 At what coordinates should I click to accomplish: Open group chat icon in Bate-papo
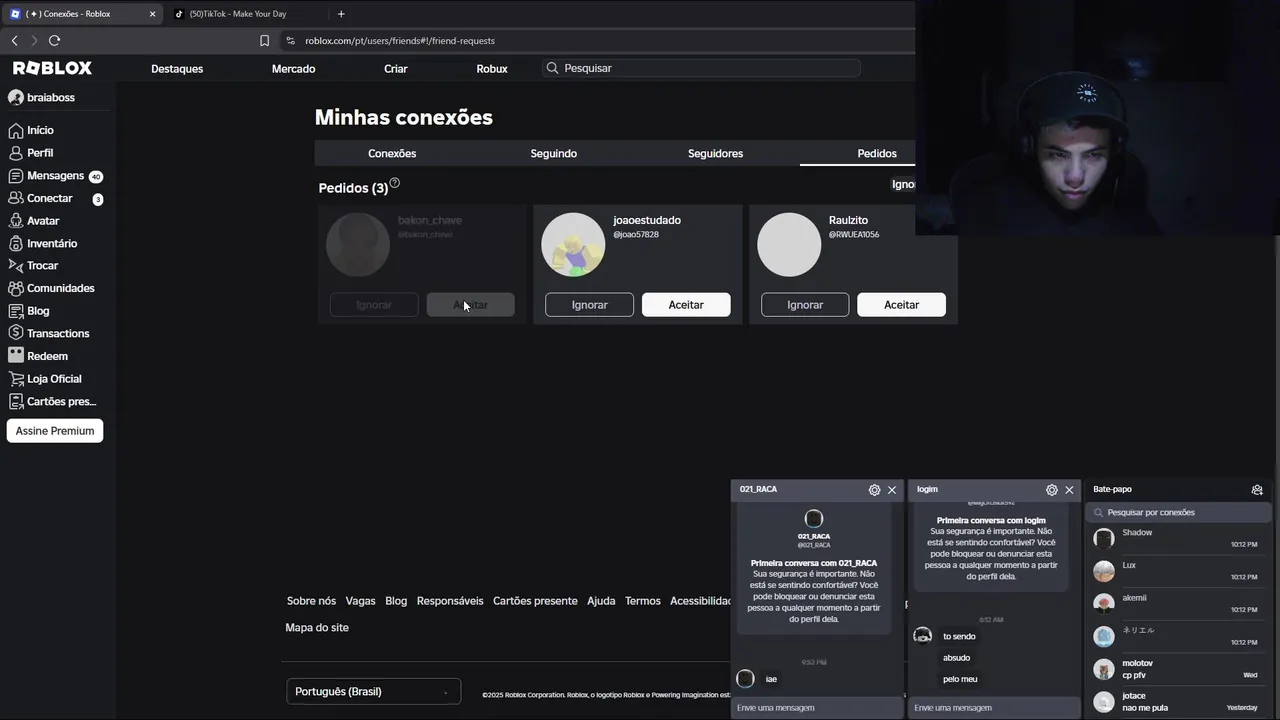pos(1257,490)
